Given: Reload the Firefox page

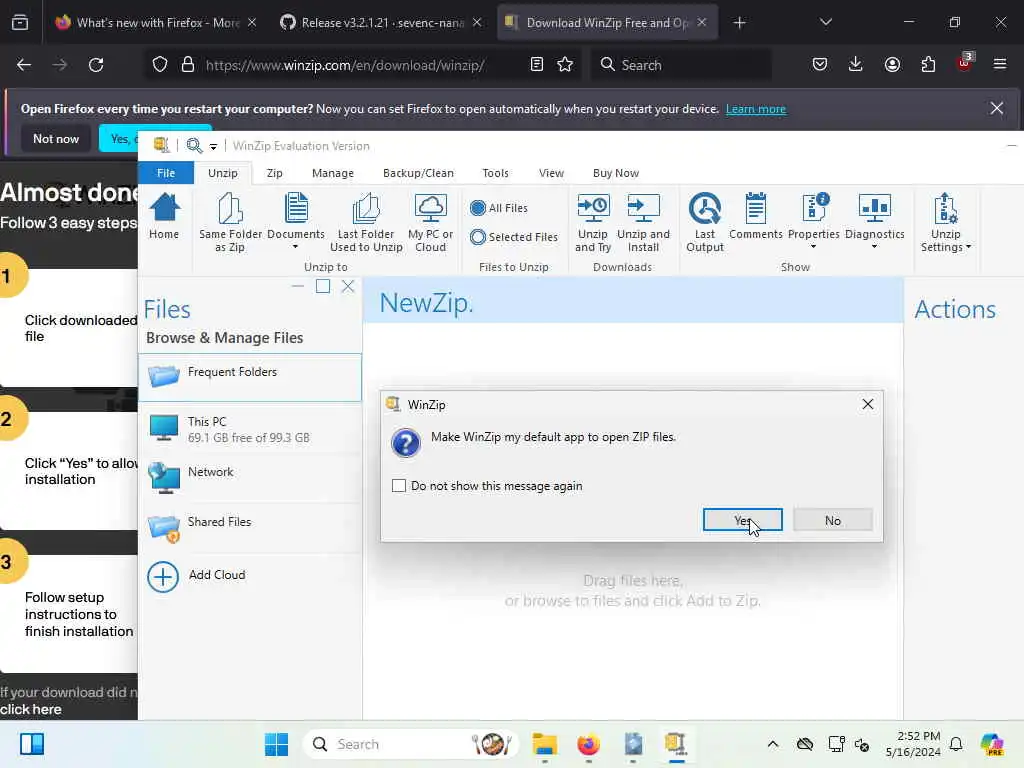Looking at the screenshot, I should pos(96,65).
